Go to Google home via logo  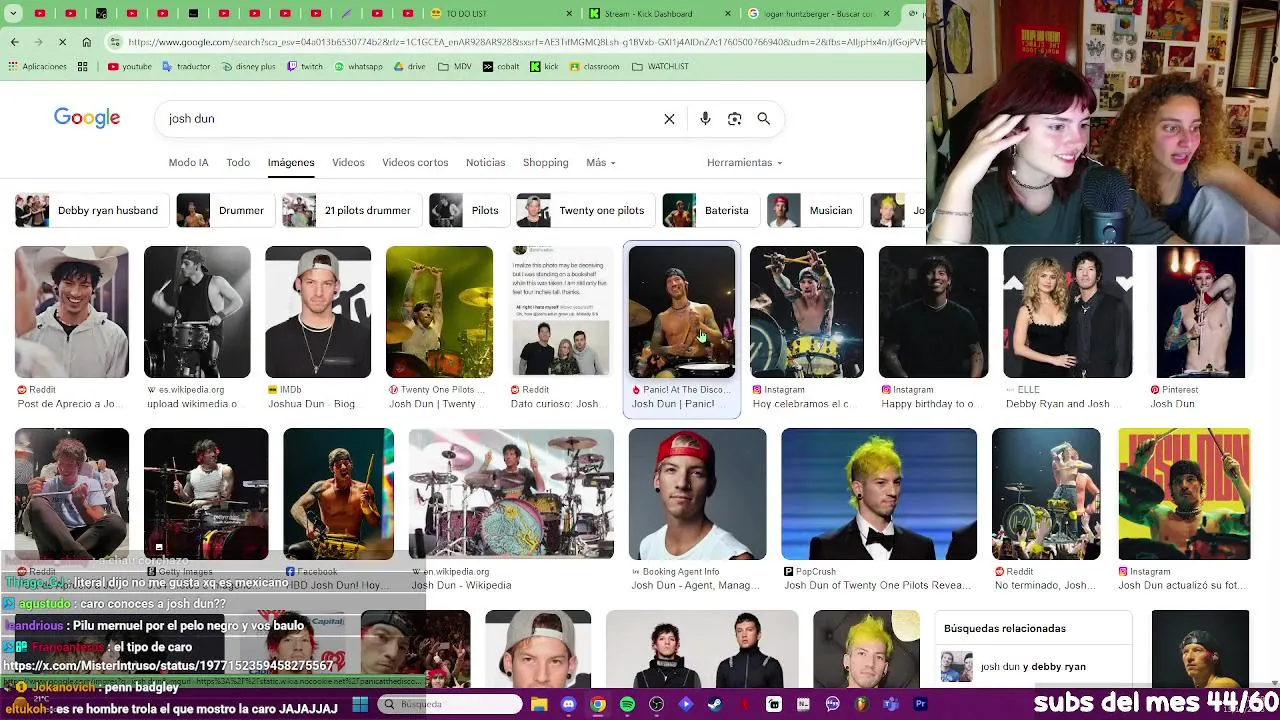pyautogui.click(x=87, y=118)
